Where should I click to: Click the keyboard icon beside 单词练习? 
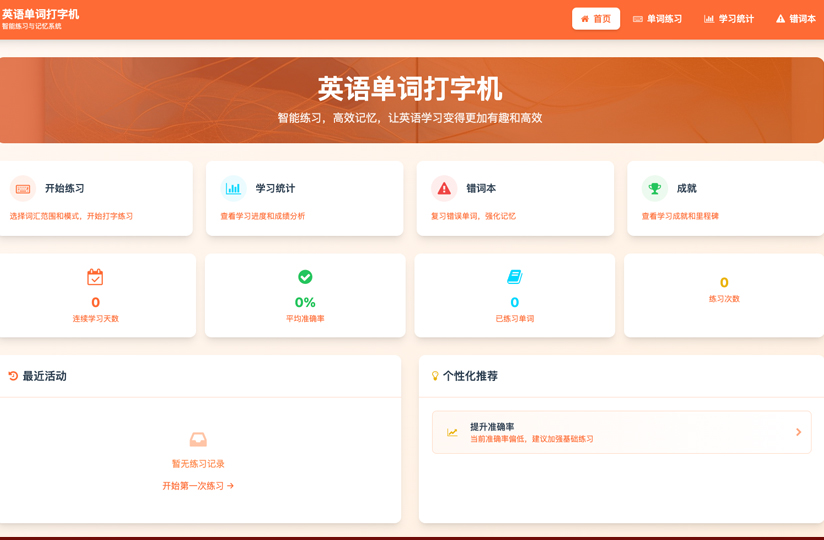[637, 19]
